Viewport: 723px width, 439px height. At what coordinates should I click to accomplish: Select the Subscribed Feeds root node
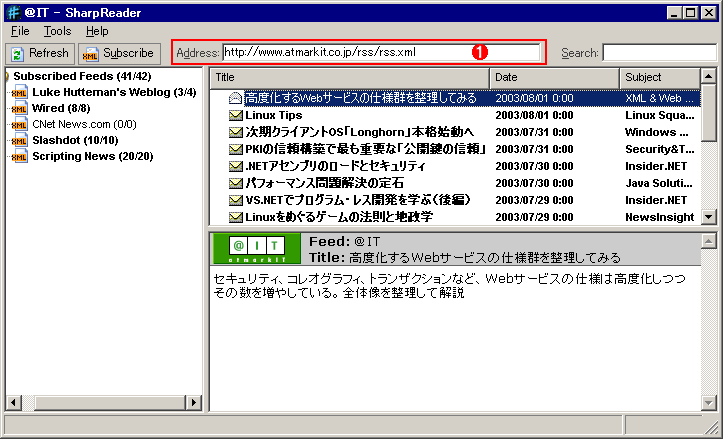(x=82, y=76)
